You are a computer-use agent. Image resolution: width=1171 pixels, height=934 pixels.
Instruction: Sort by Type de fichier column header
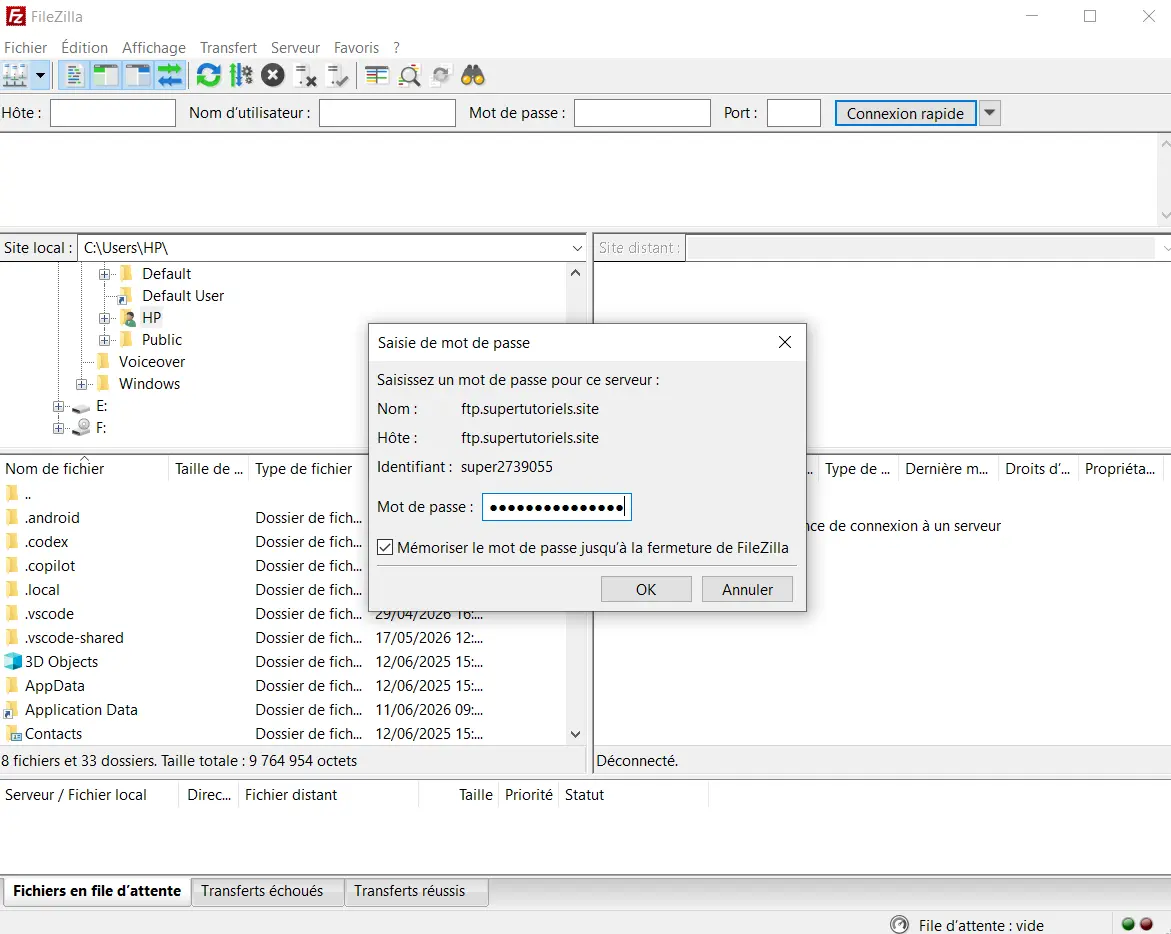(x=306, y=469)
